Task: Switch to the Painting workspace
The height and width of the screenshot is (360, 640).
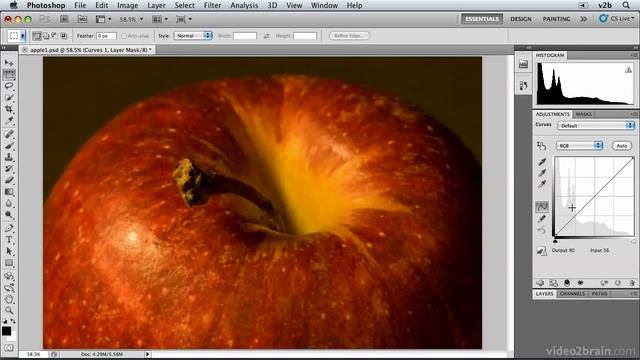Action: coord(556,19)
